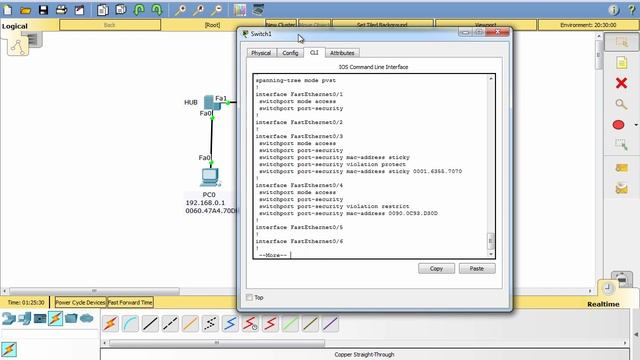Show help with the question mark icon
Image resolution: width=640 pixels, height=360 pixels.
[631, 10]
